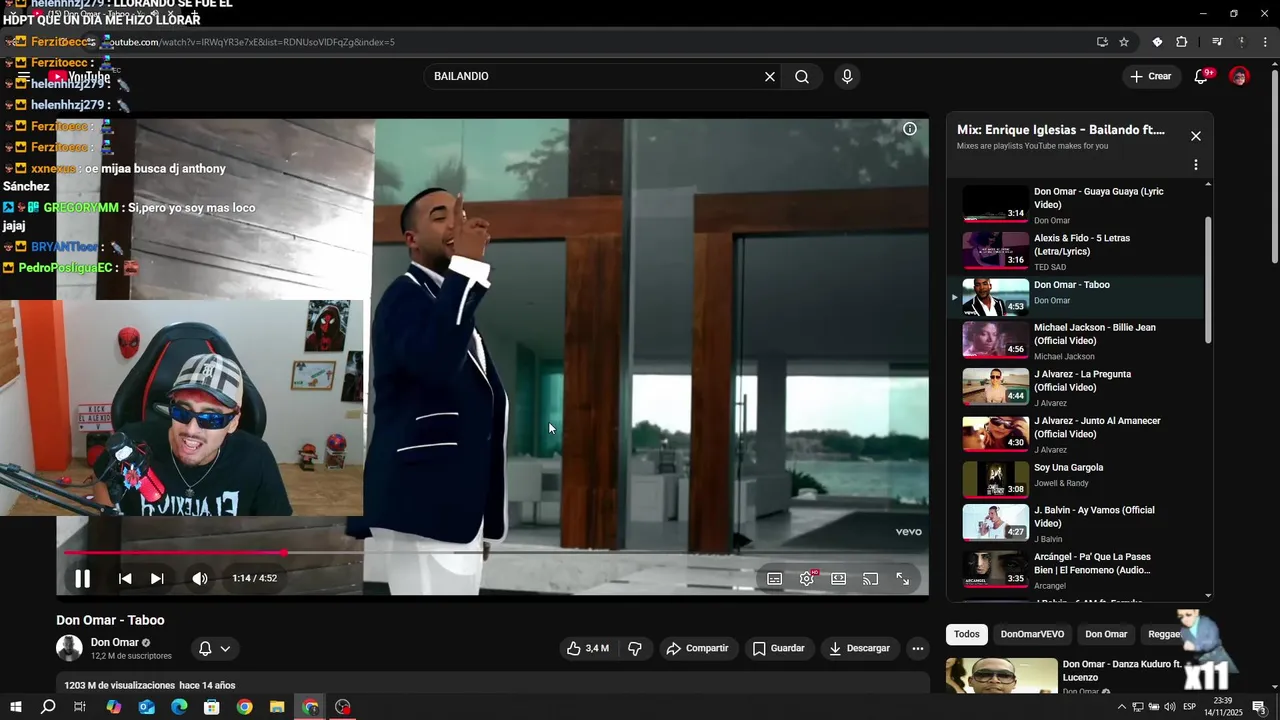This screenshot has height=720, width=1280.
Task: Click video info card icon
Action: click(910, 129)
